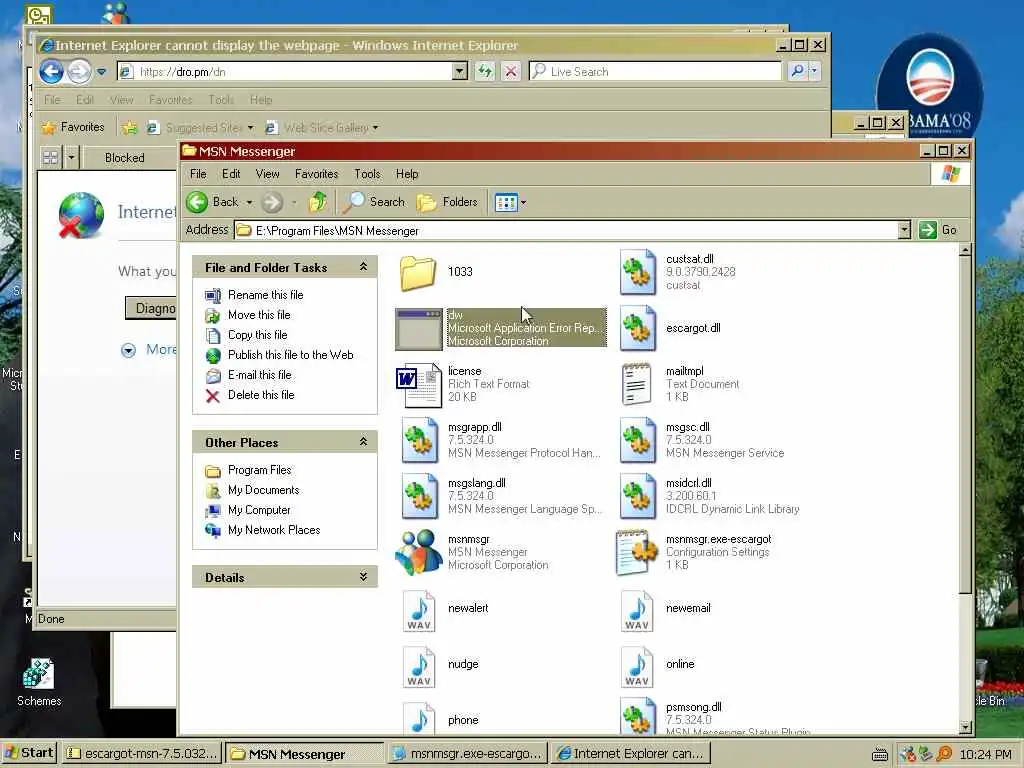This screenshot has height=768, width=1024.
Task: Go to My Documents in Other Places
Action: tap(263, 490)
